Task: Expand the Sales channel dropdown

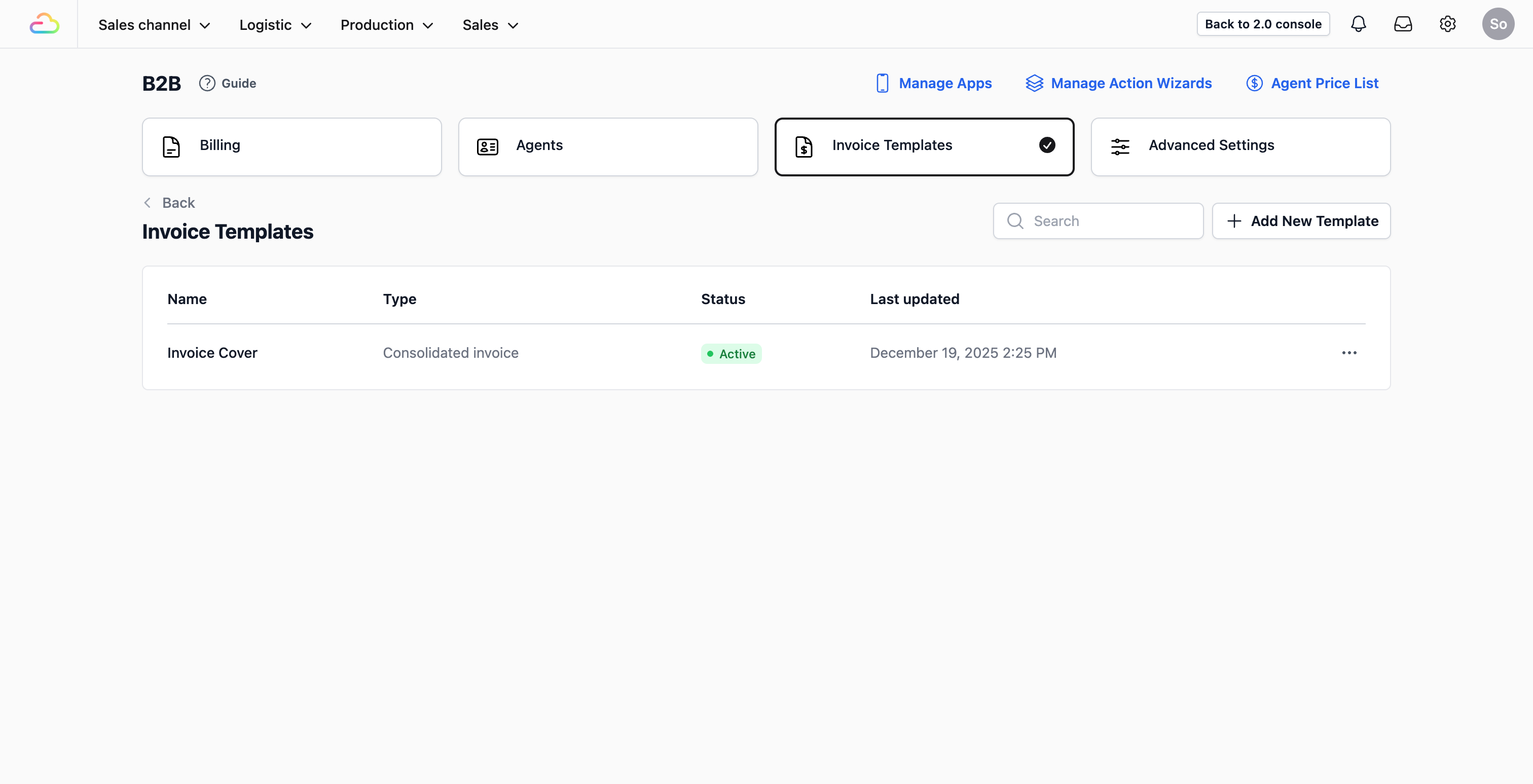Action: (154, 25)
